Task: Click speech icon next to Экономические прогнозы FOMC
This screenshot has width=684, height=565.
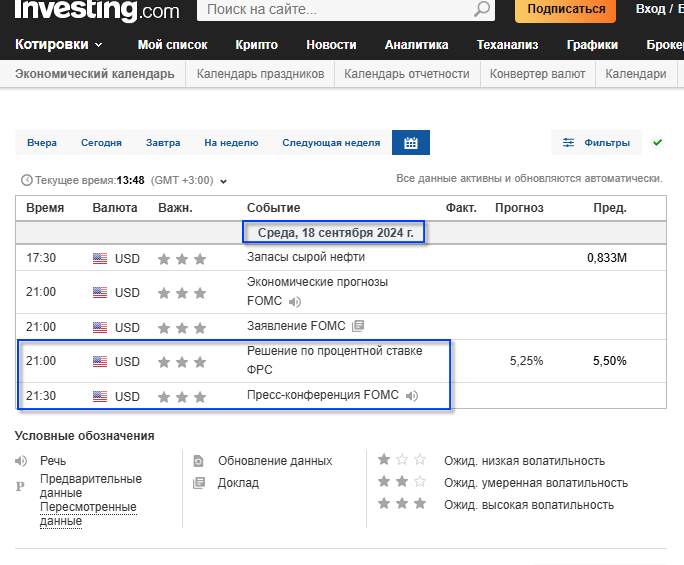Action: [x=295, y=301]
